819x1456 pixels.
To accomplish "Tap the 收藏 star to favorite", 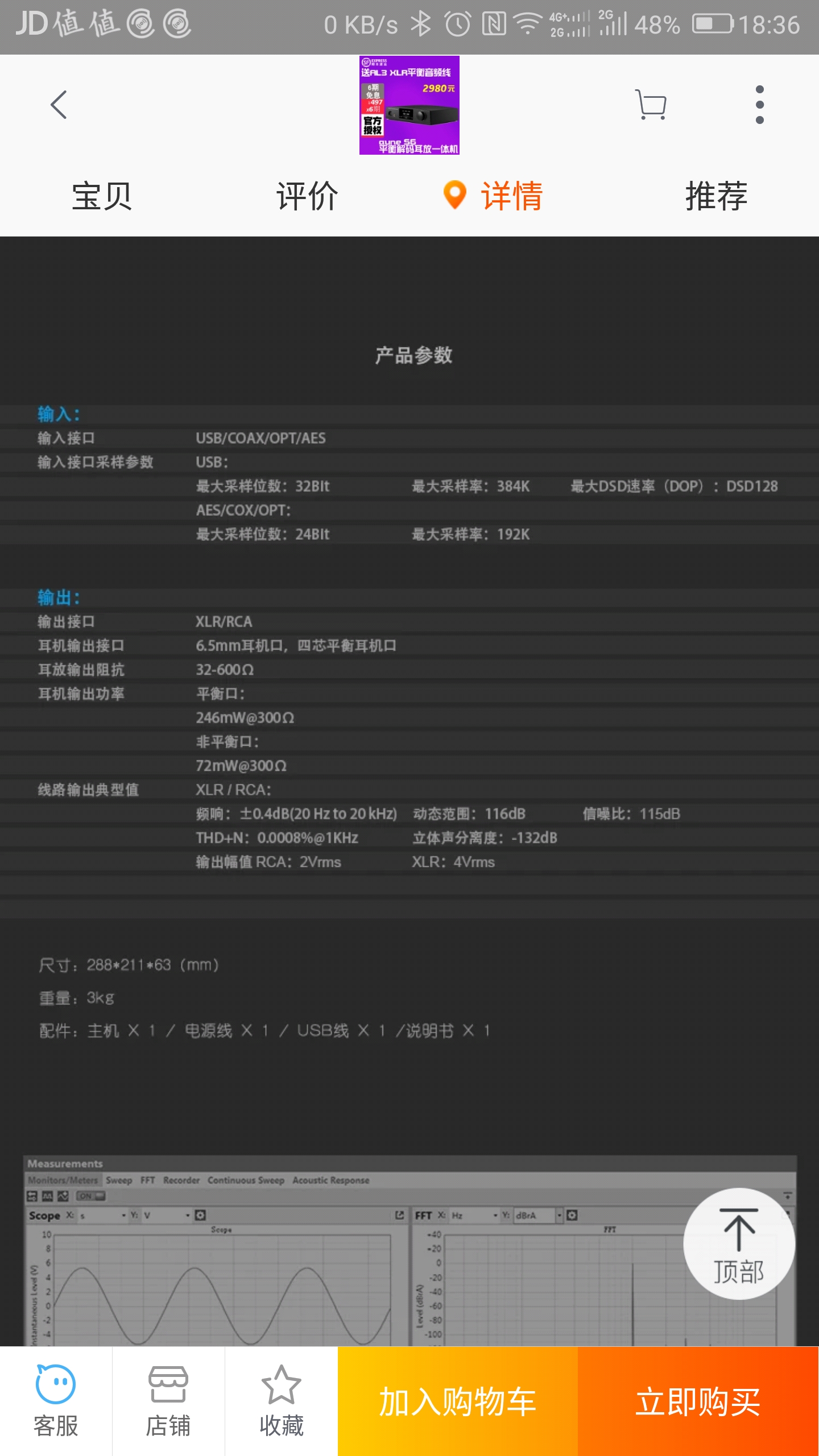I will [282, 1401].
